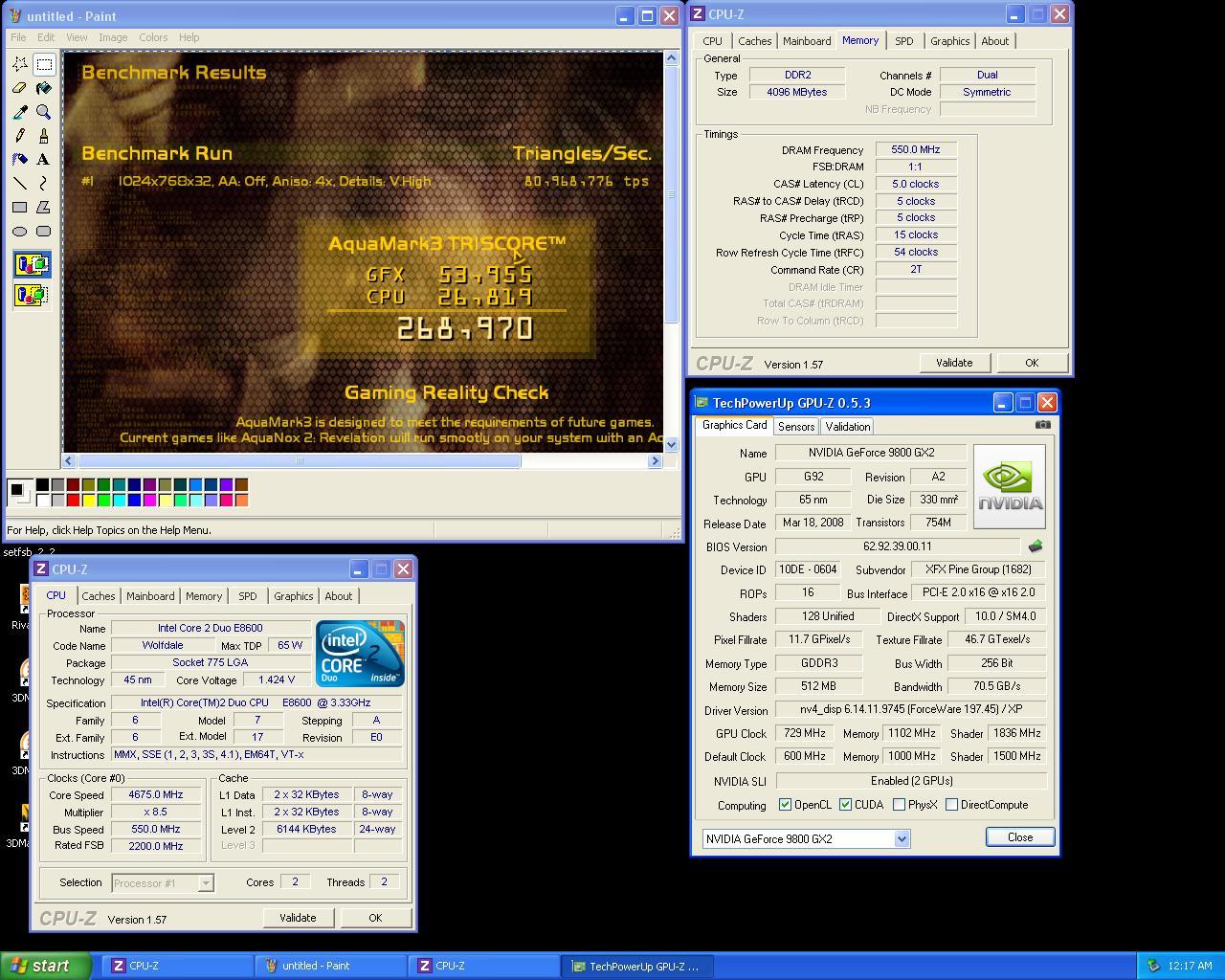Enable the DirectCompute checkbox in GPU-Z
Image resolution: width=1225 pixels, height=980 pixels.
coord(951,805)
